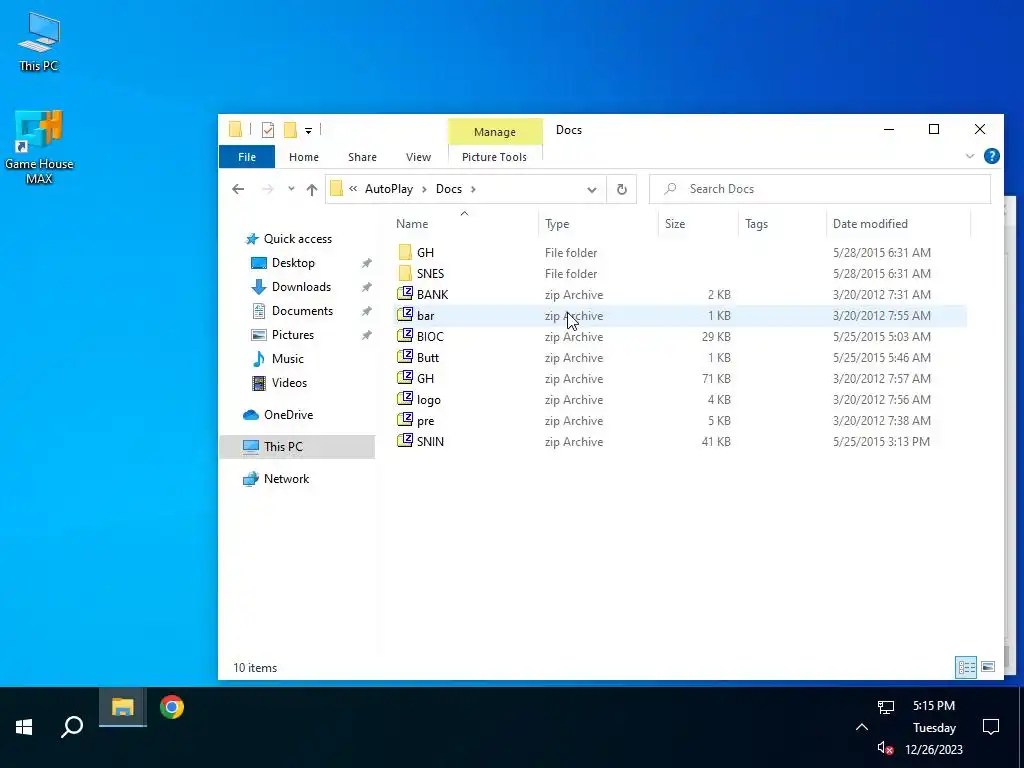Open Explorer help icon
1024x768 pixels.
(x=991, y=156)
